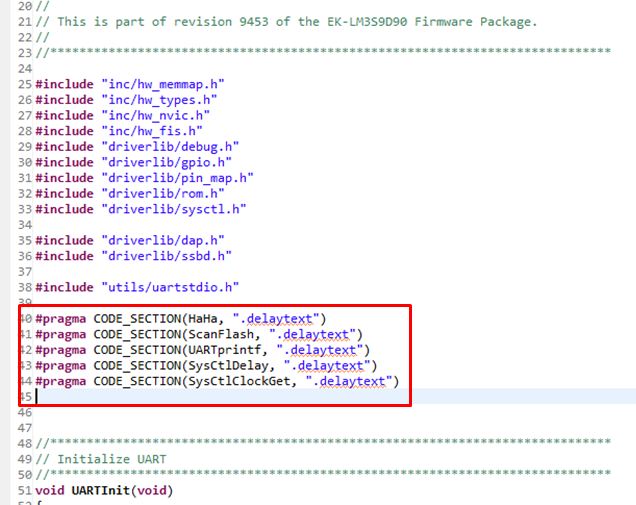Click the "// Initialize UART" comment
Viewport: 636px width, 505px height.
(x=101, y=459)
